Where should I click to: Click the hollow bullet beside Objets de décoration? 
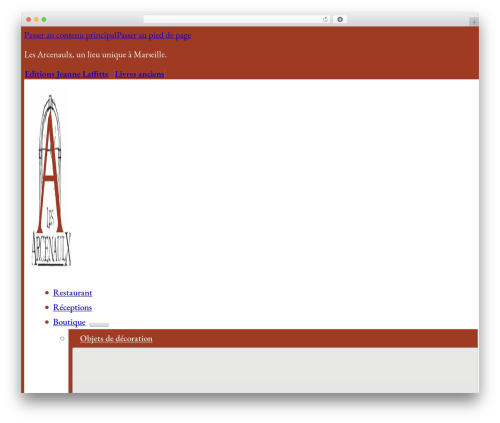point(62,339)
